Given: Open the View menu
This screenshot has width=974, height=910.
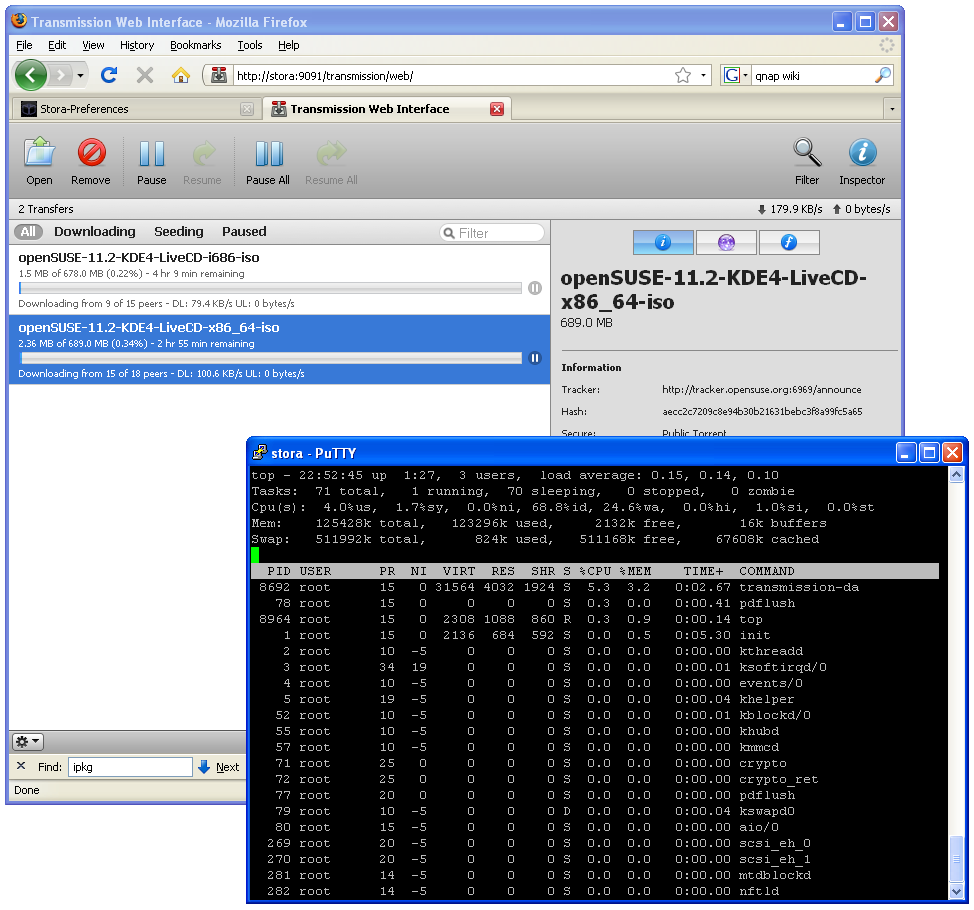Looking at the screenshot, I should click(x=93, y=45).
